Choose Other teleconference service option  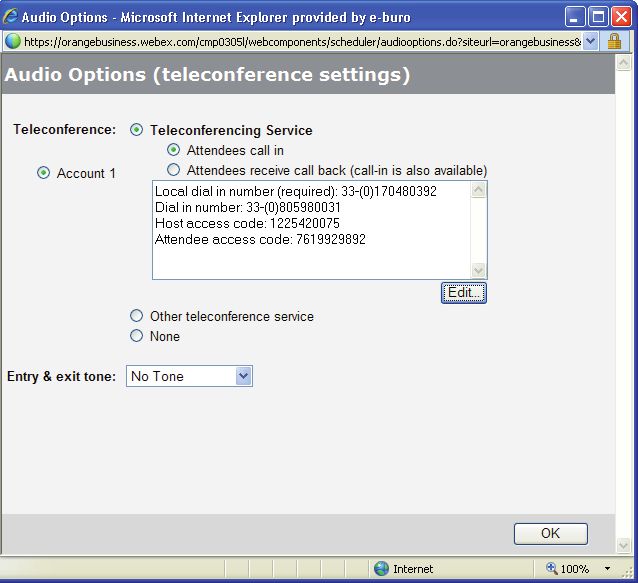pos(136,316)
